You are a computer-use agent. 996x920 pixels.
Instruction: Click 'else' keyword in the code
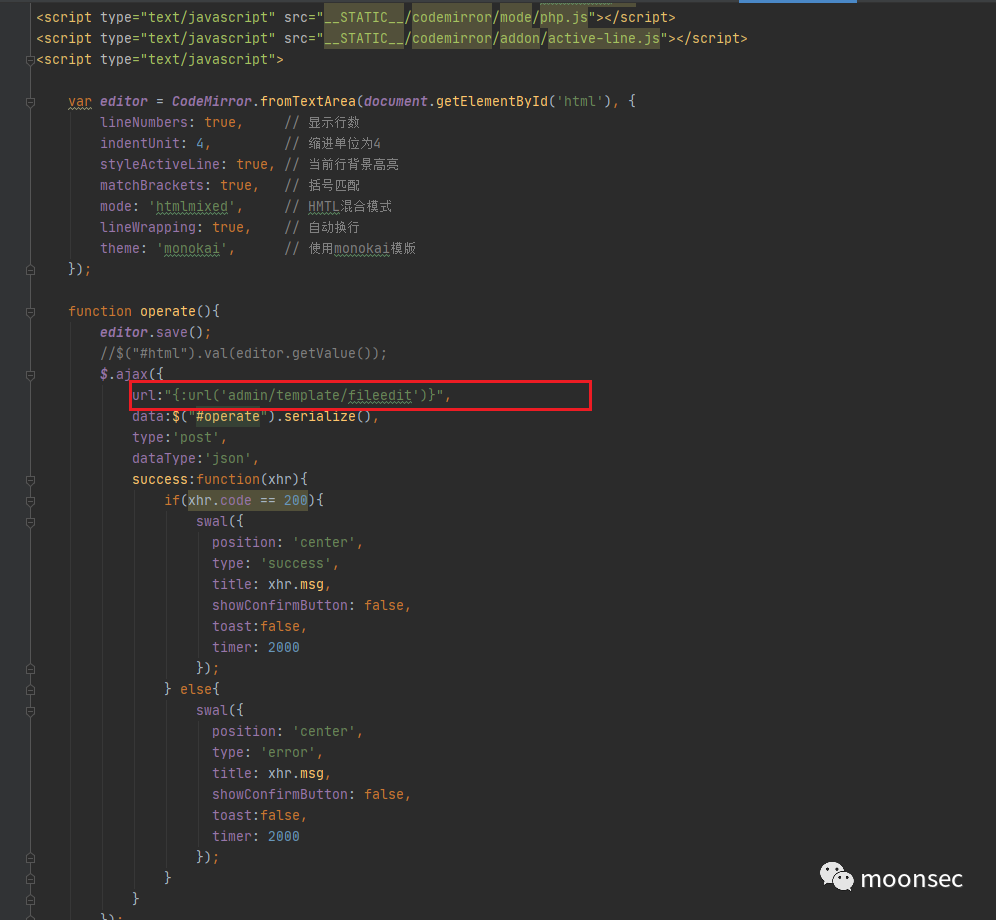pos(196,689)
